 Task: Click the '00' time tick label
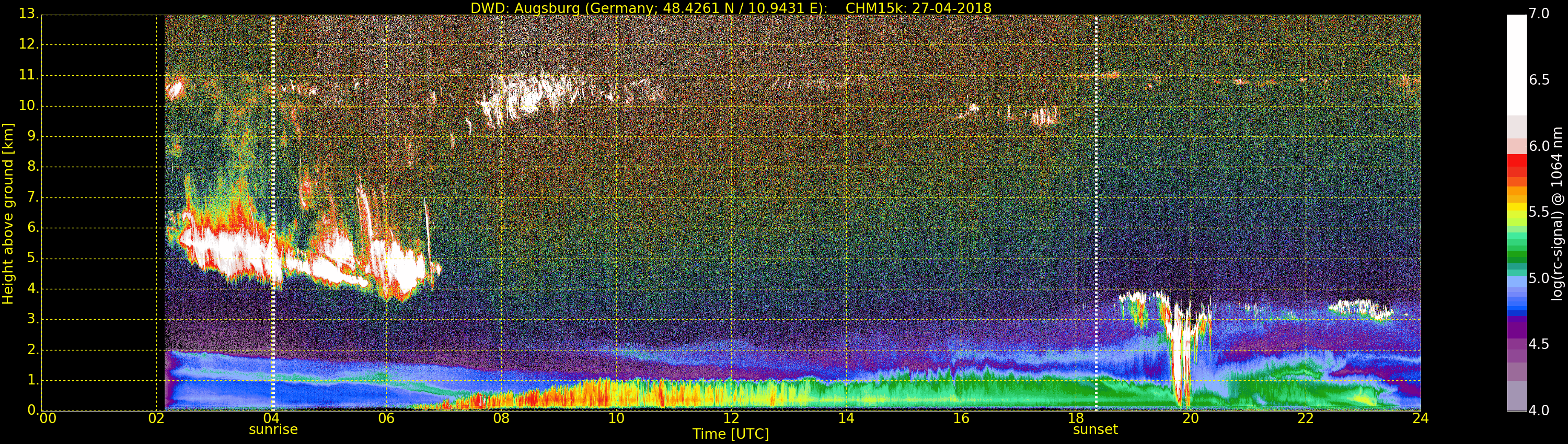coord(48,418)
